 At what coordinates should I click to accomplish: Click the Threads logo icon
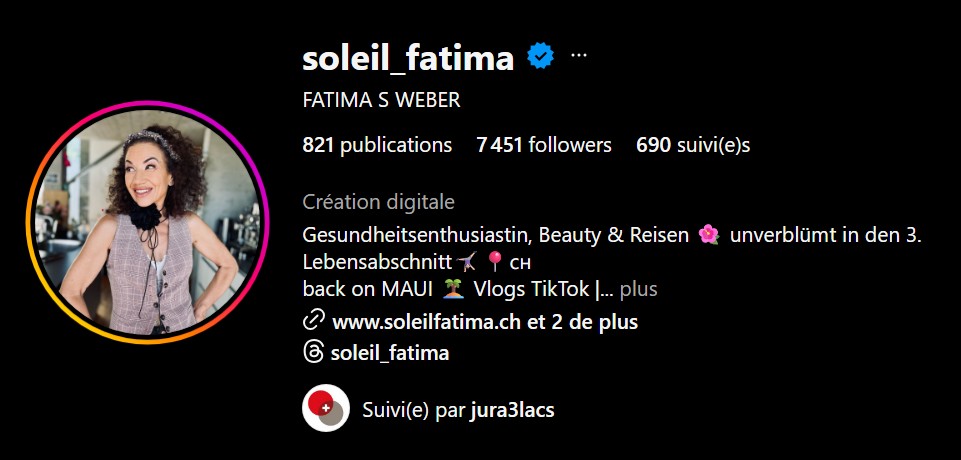(313, 352)
